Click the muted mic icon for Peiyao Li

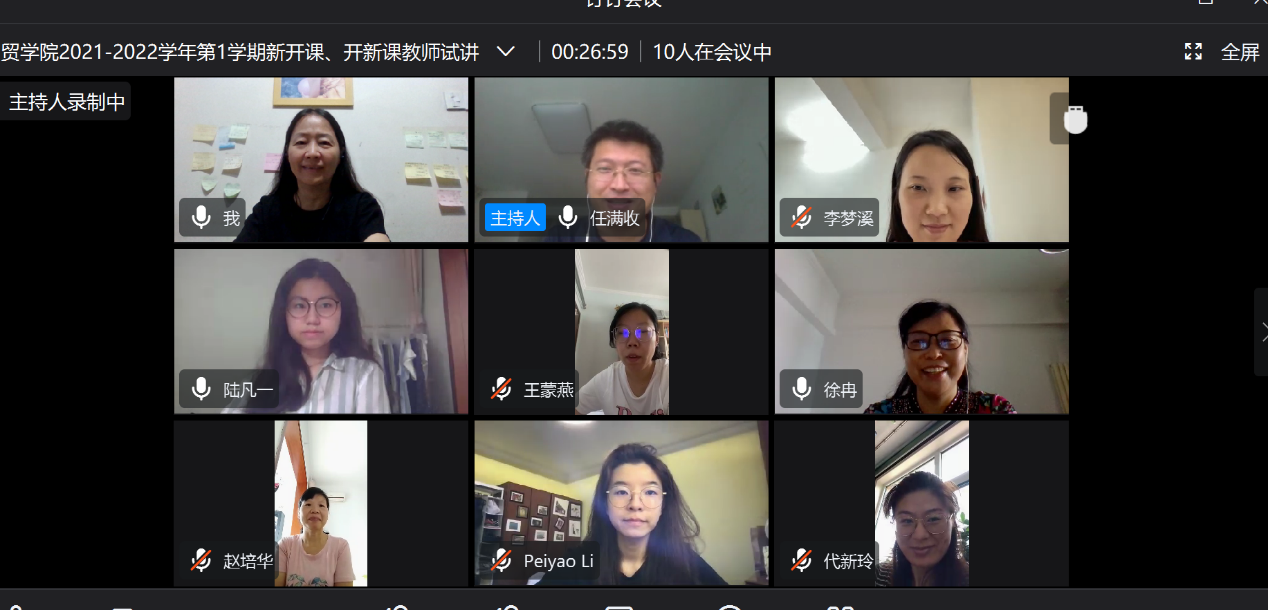pyautogui.click(x=501, y=560)
